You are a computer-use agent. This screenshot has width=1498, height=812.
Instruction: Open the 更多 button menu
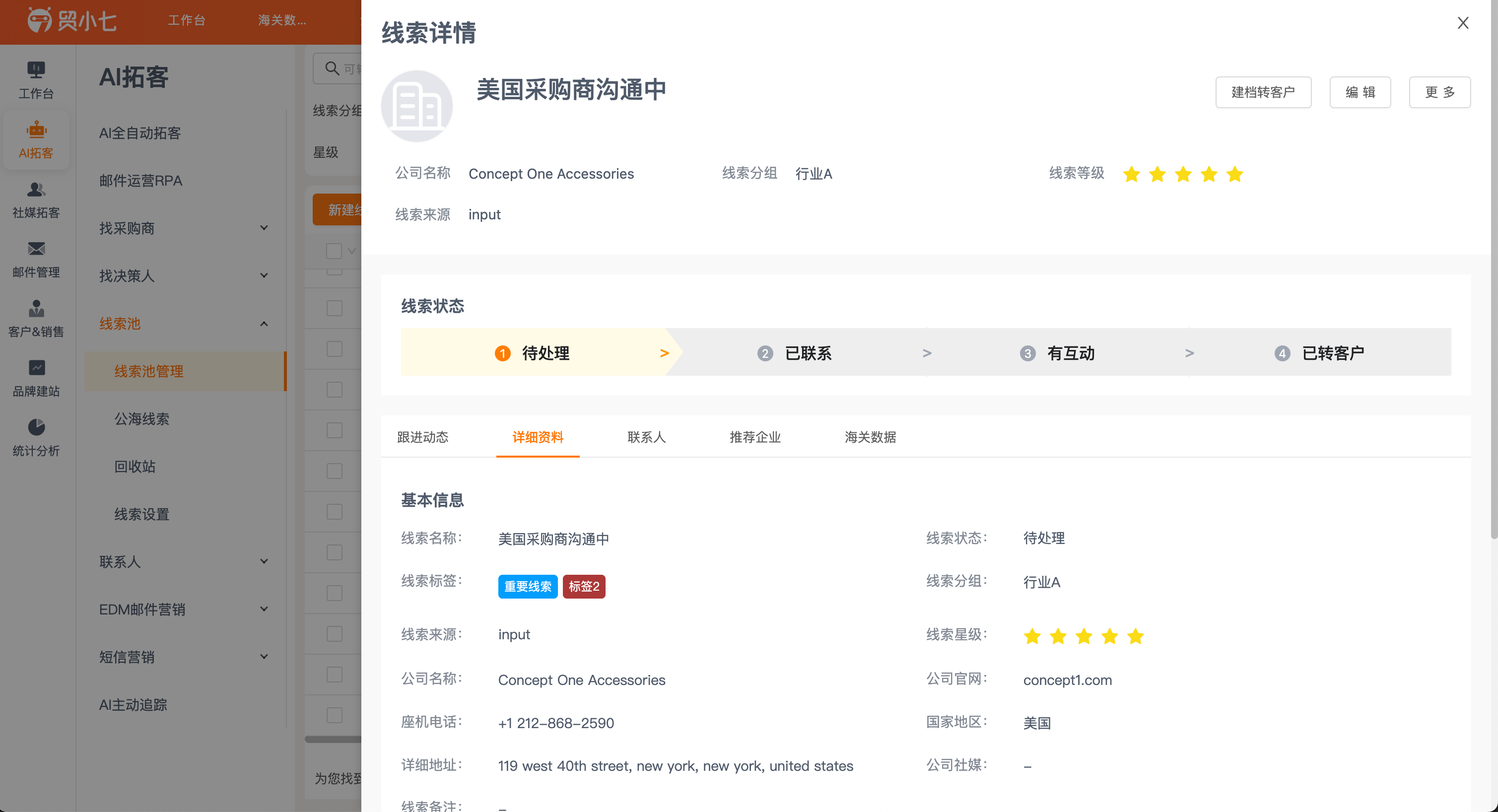1440,92
